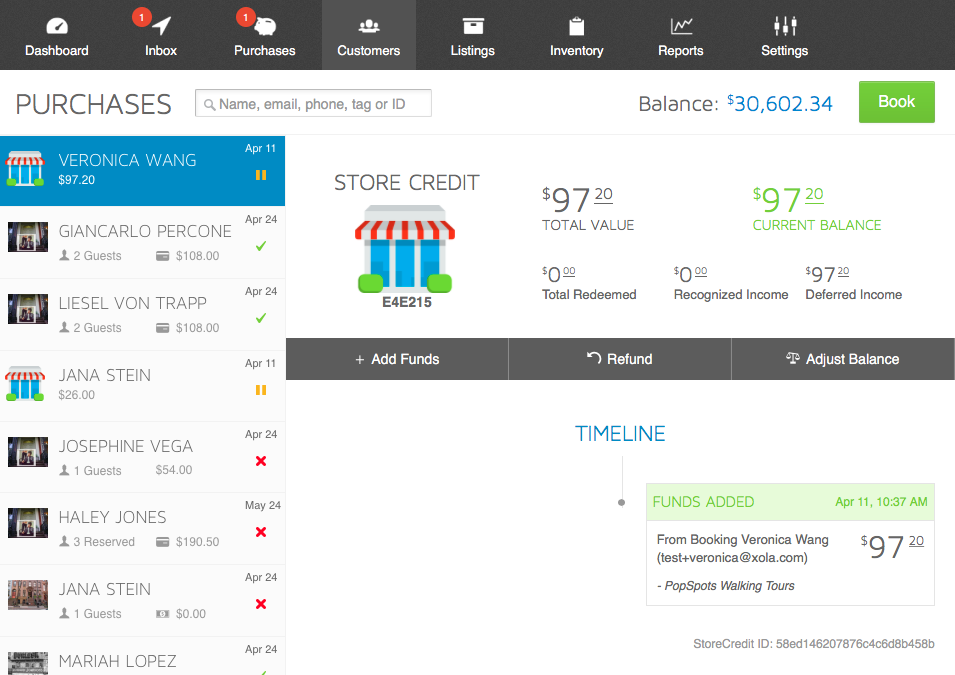Open the Mariah Lopez name text
The width and height of the screenshot is (955, 675).
pos(118,661)
